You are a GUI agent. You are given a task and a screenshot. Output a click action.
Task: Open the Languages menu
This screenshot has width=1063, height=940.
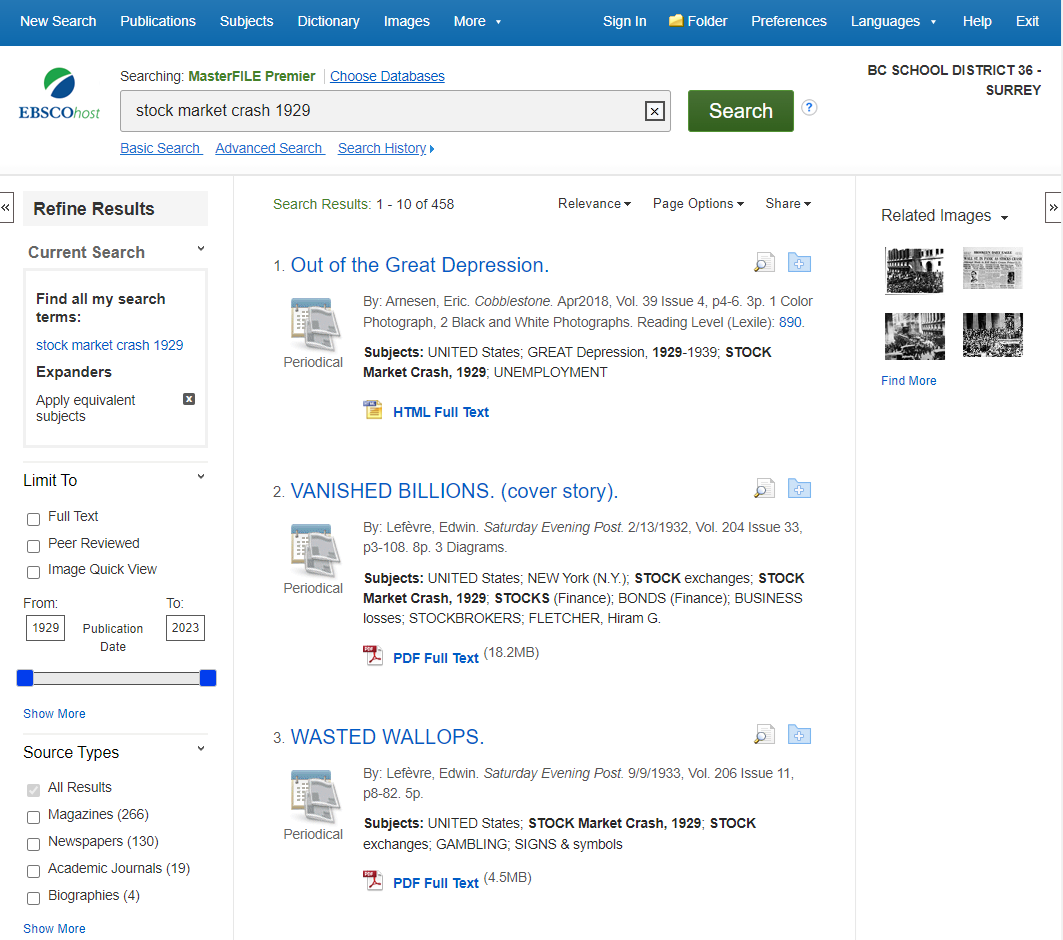click(893, 21)
